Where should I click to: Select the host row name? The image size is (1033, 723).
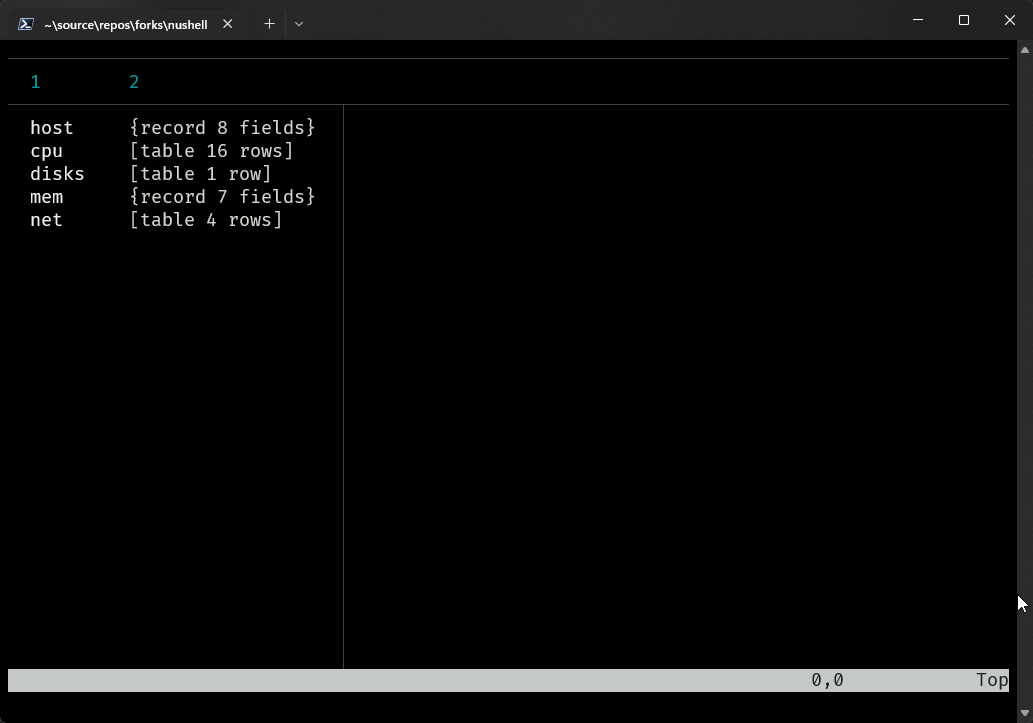51,128
